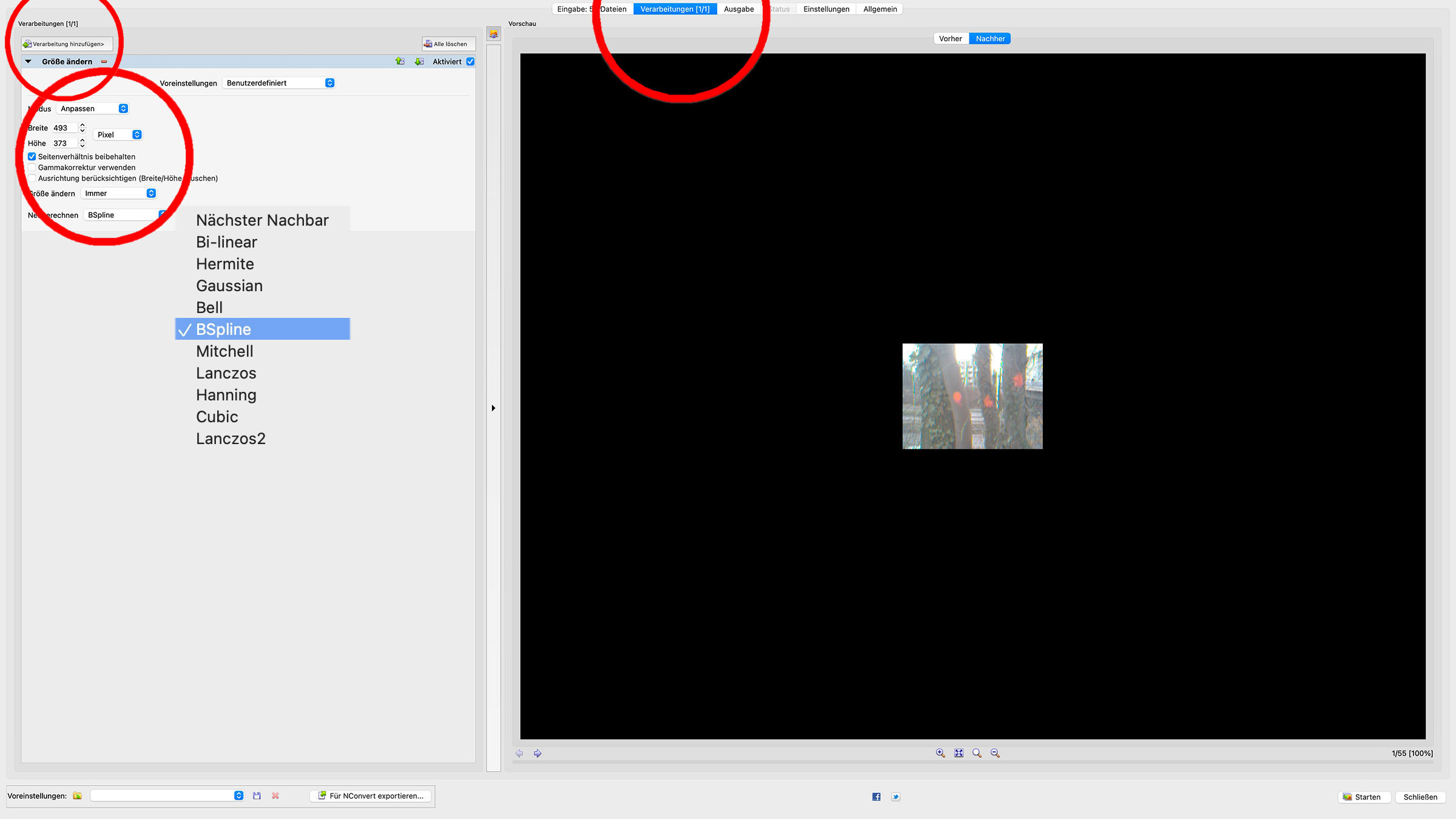Toggle the Aktiviert checkbox
This screenshot has width=1456, height=819.
click(x=470, y=61)
